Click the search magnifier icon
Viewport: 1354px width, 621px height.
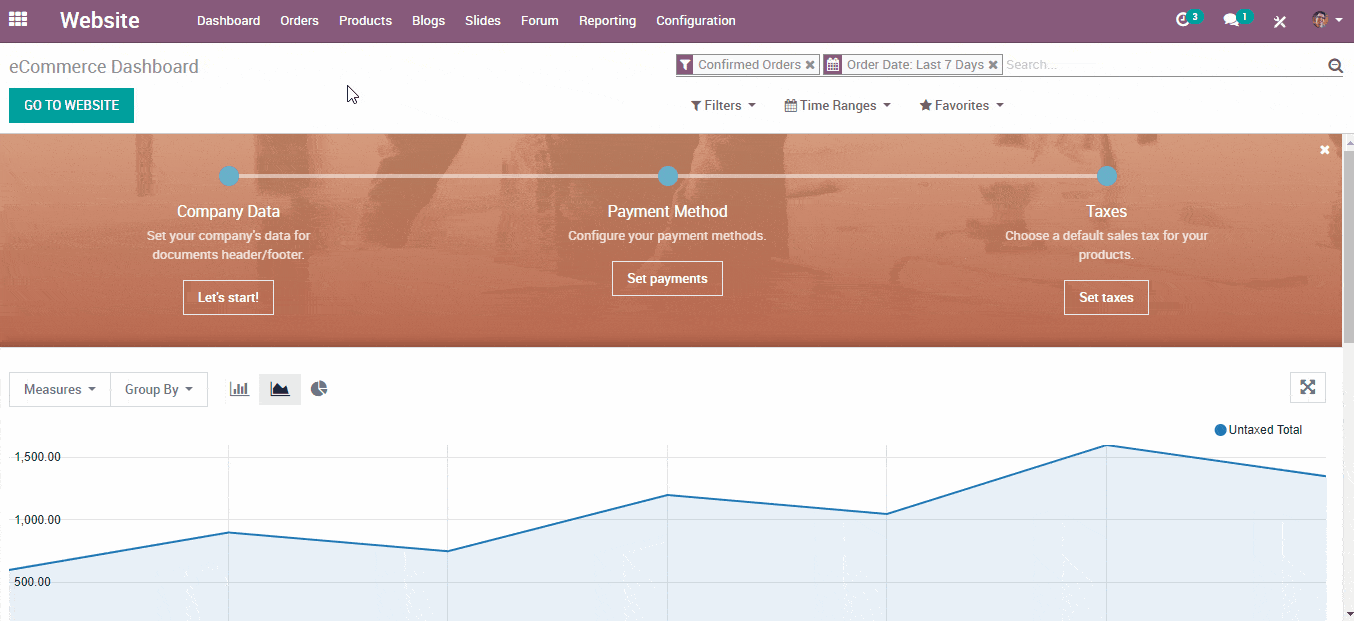pos(1335,66)
